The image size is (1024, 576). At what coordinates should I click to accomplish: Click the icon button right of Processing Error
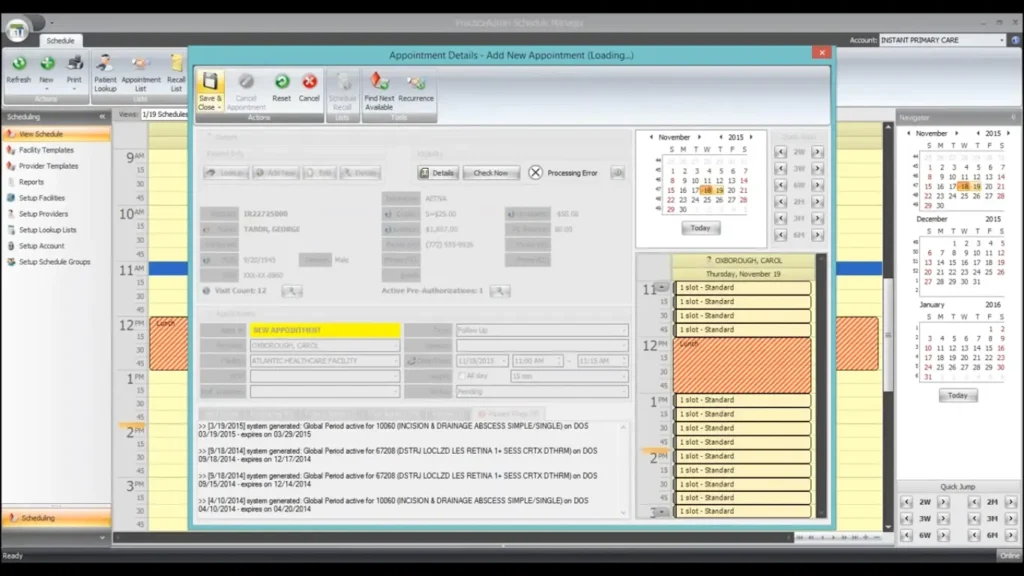point(617,172)
